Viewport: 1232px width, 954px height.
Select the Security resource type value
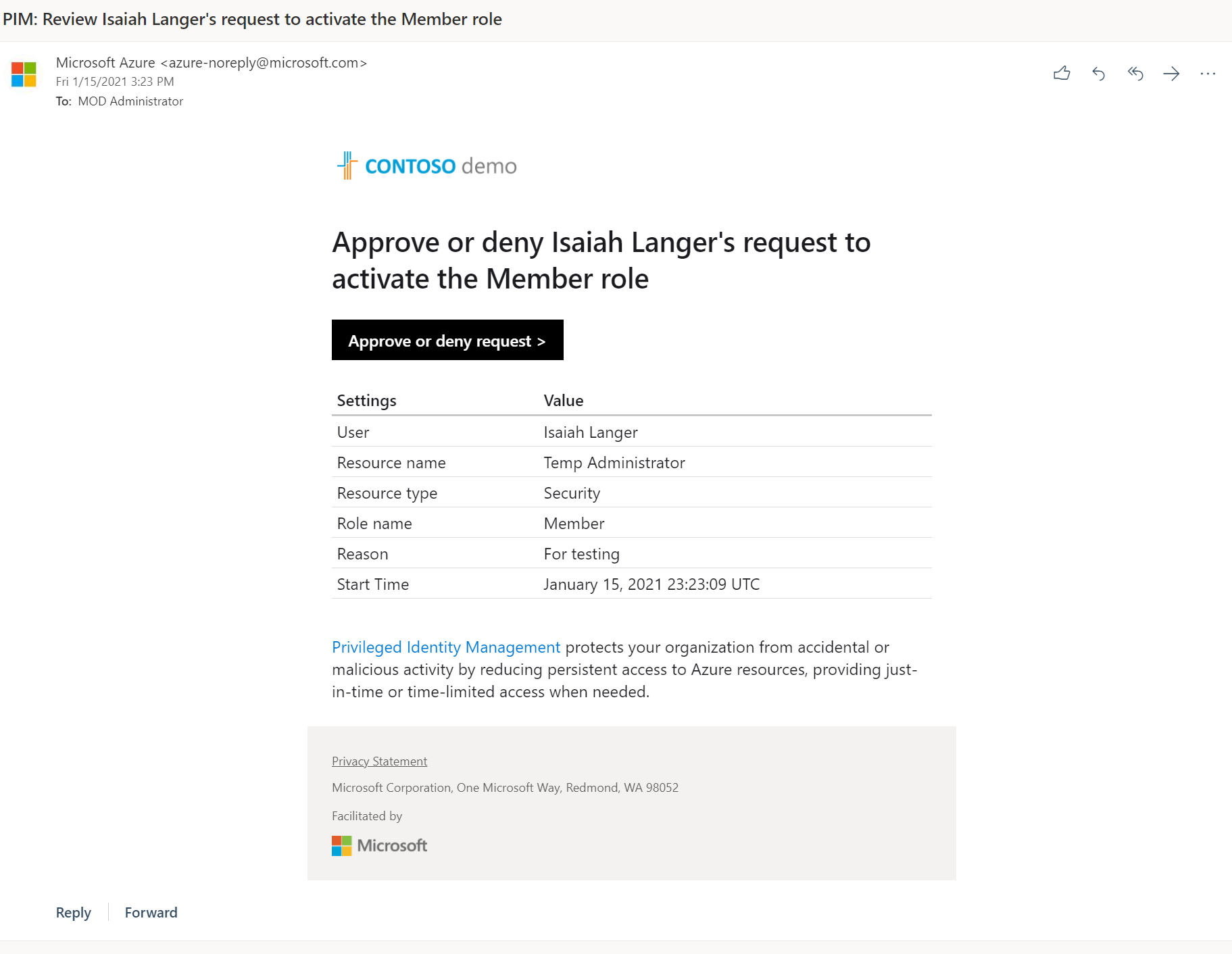click(572, 493)
